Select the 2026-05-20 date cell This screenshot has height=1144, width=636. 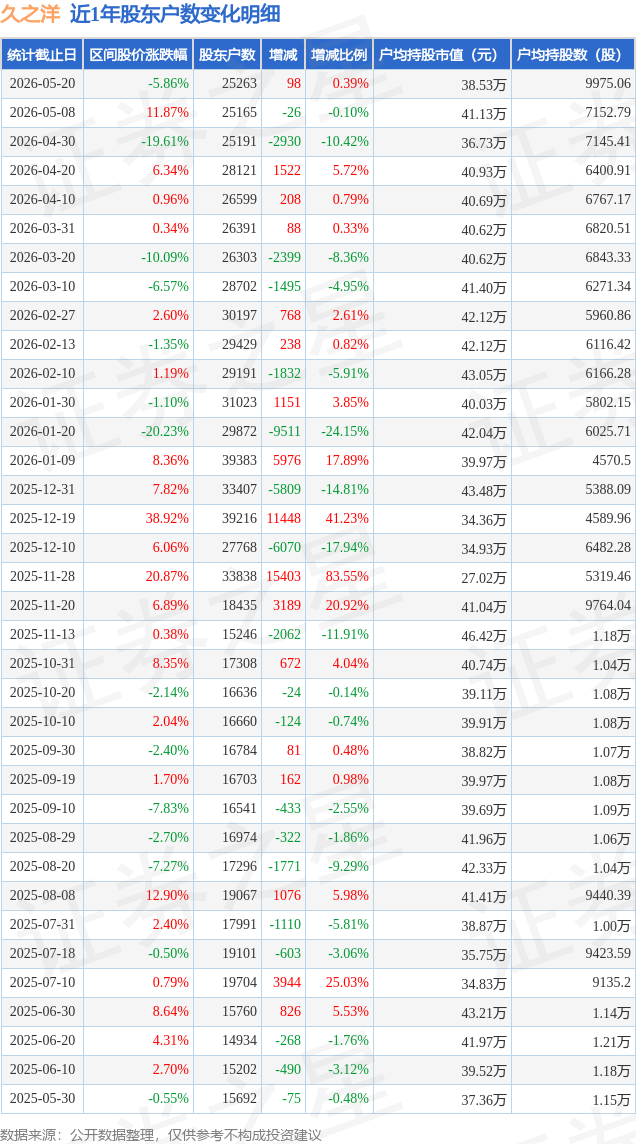pos(42,83)
